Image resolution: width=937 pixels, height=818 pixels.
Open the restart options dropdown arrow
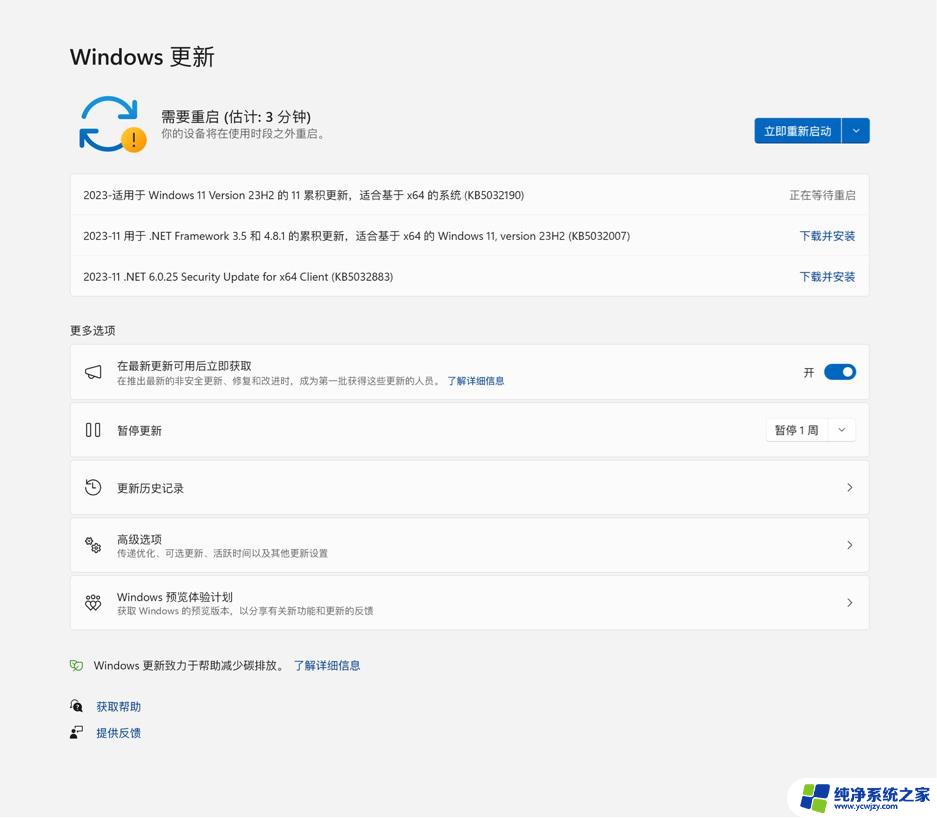(856, 131)
